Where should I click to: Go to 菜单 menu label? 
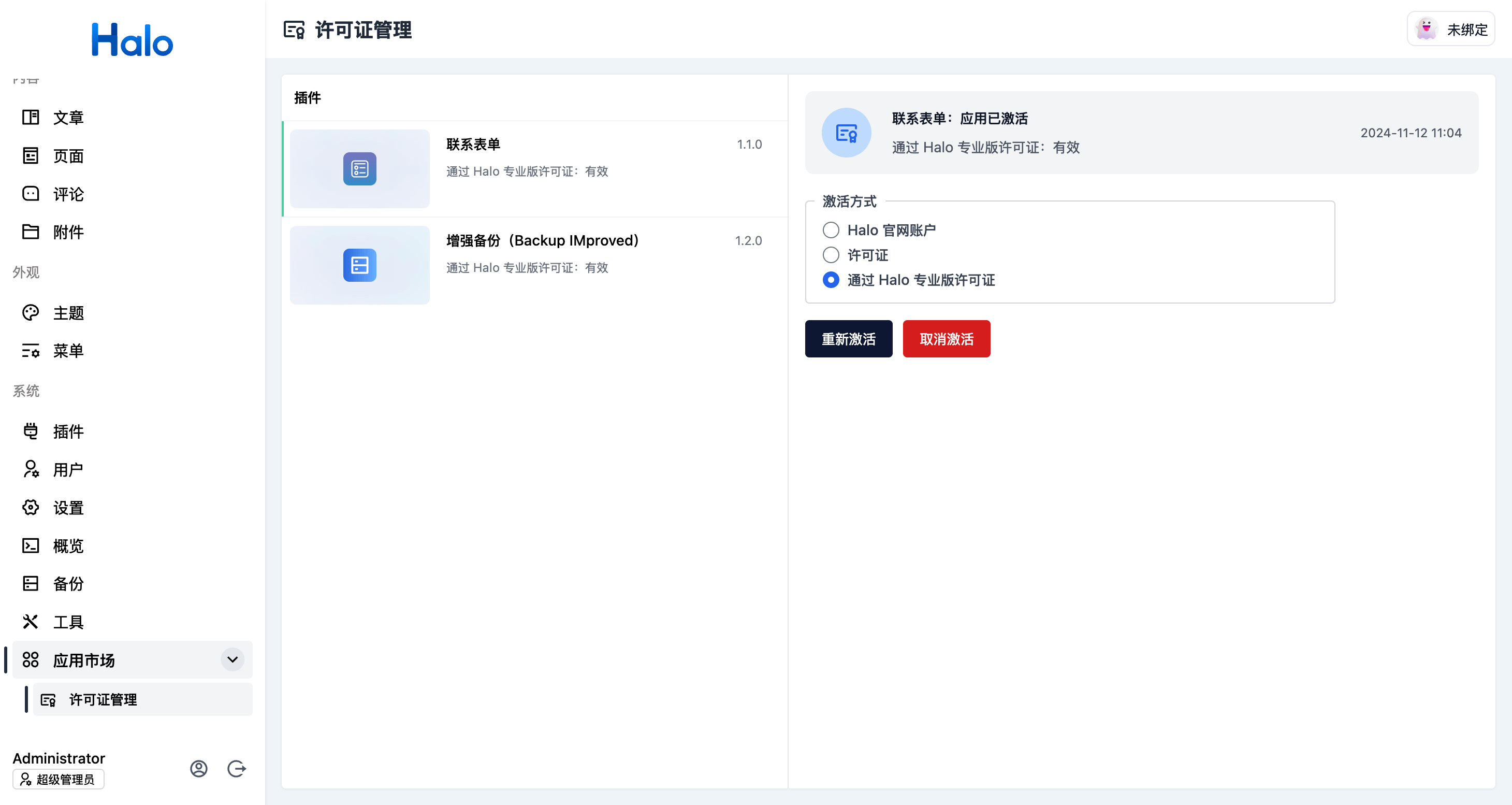click(x=68, y=351)
